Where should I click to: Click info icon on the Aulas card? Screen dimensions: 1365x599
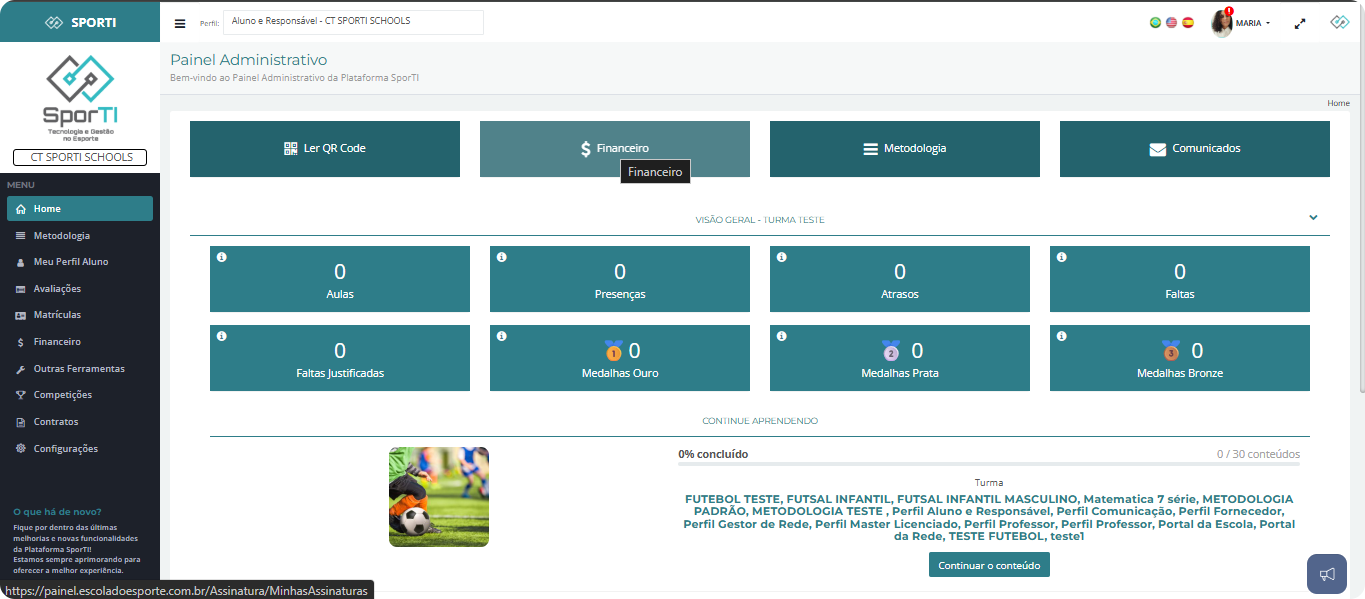pos(222,257)
